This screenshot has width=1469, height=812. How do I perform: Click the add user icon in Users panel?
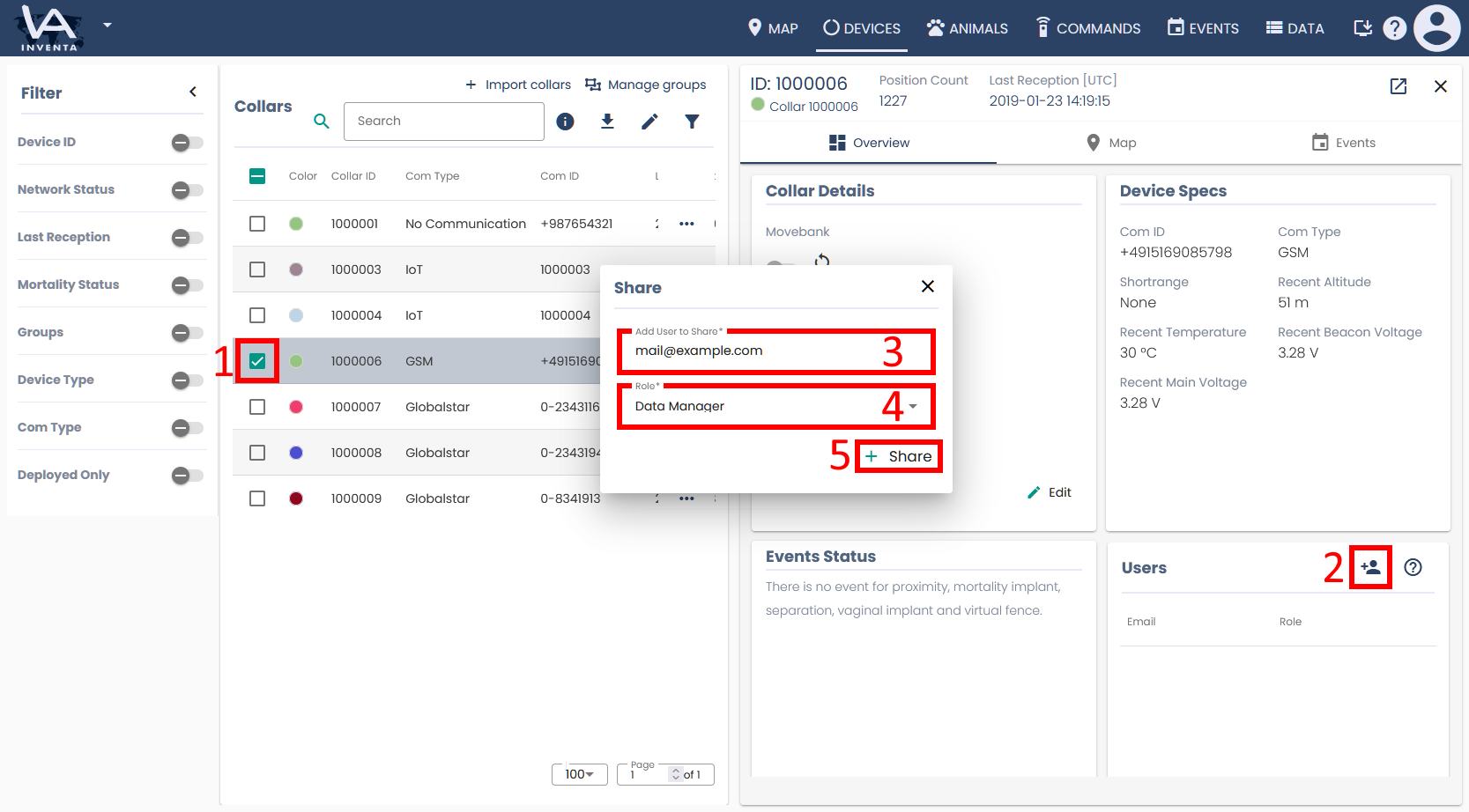coord(1370,567)
